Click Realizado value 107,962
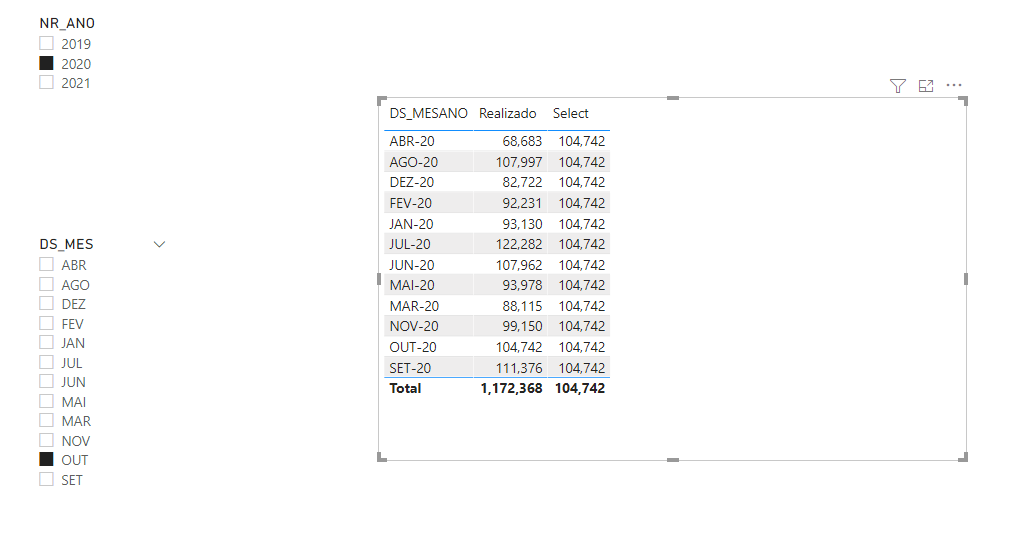The image size is (1034, 539). (x=519, y=265)
